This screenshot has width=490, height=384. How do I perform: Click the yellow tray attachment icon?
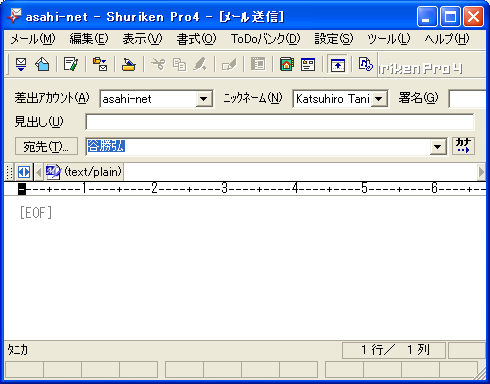[128, 64]
